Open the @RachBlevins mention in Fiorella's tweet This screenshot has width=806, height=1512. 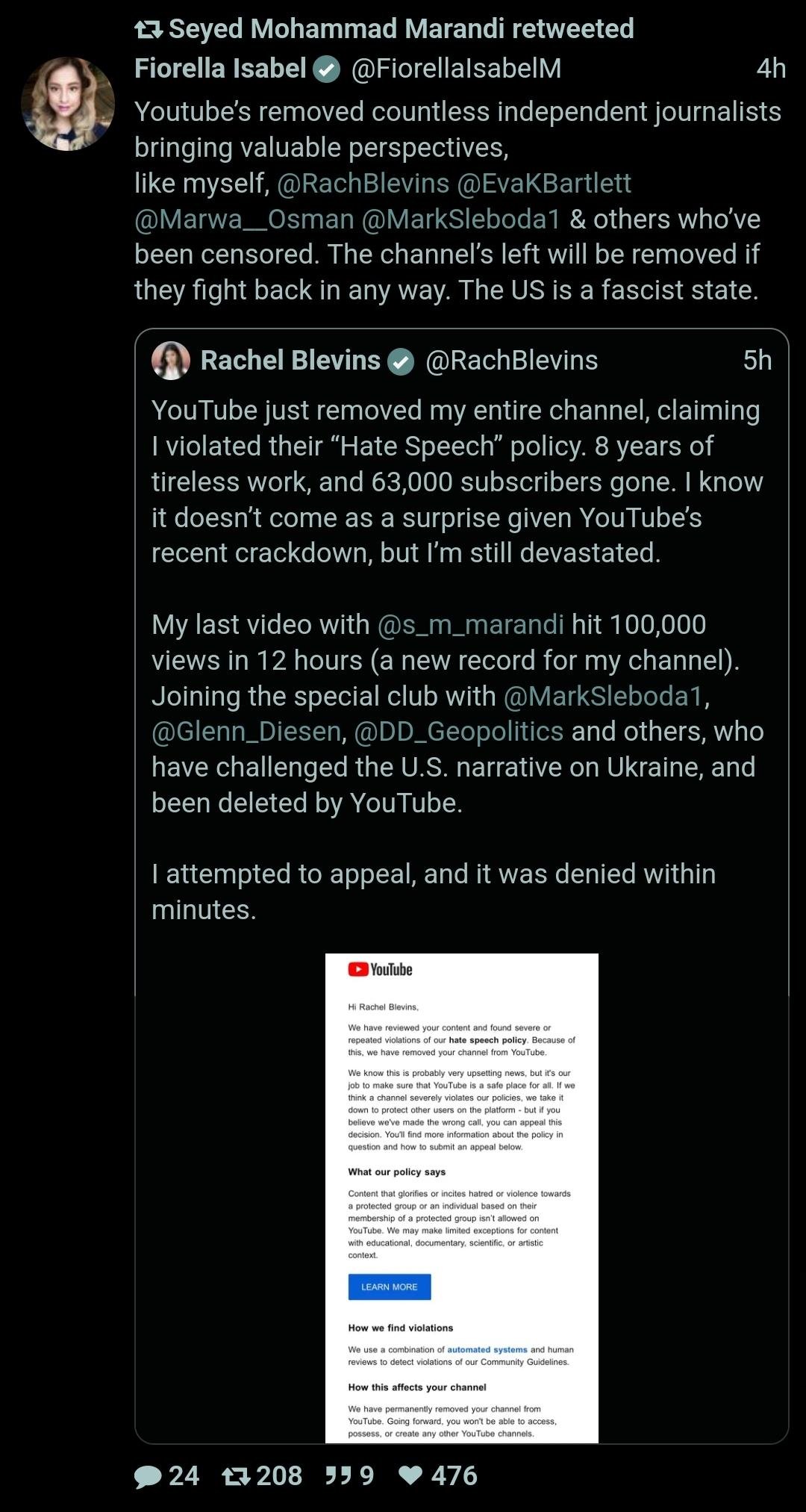click(x=363, y=183)
